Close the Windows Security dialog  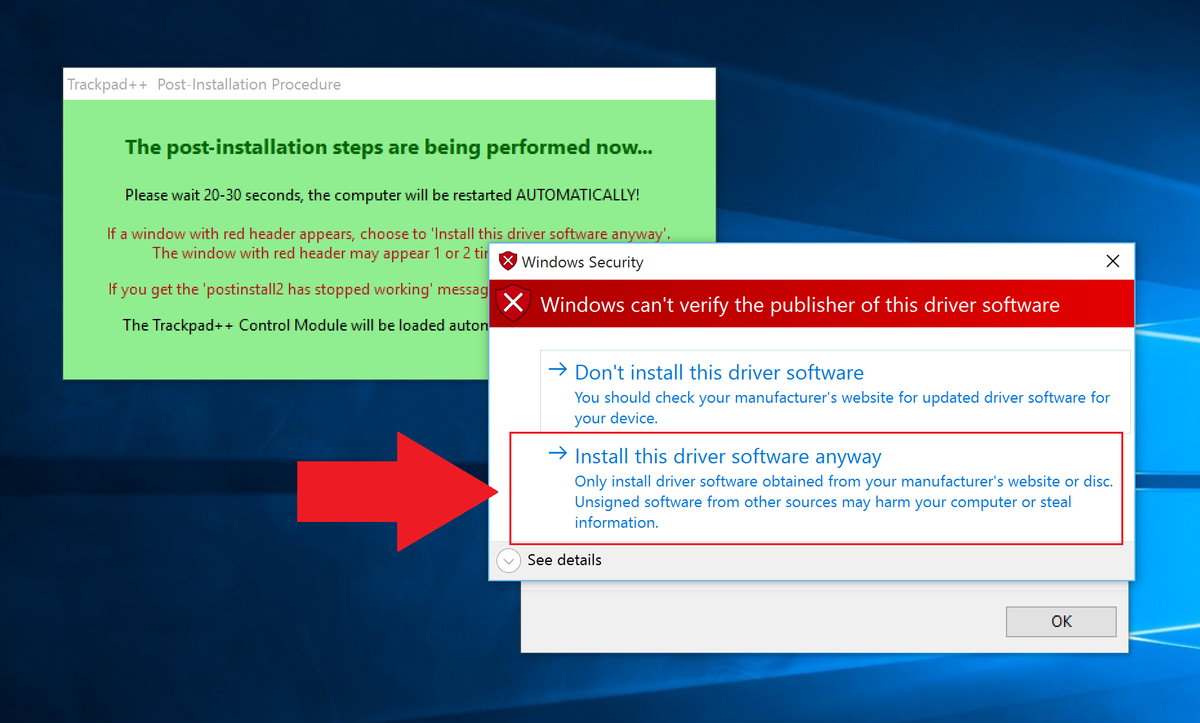pyautogui.click(x=1112, y=262)
